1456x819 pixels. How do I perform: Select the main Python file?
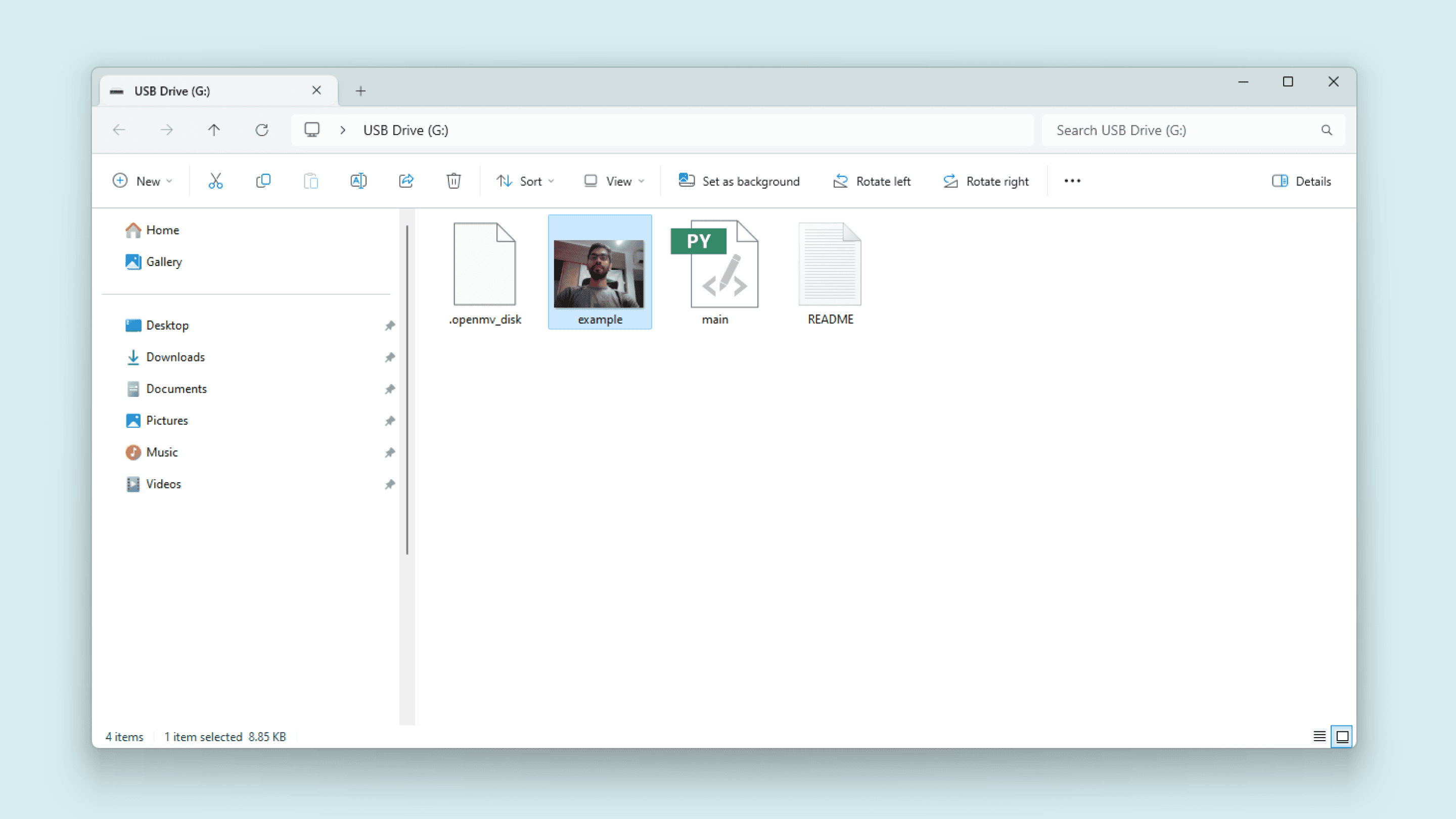click(715, 272)
